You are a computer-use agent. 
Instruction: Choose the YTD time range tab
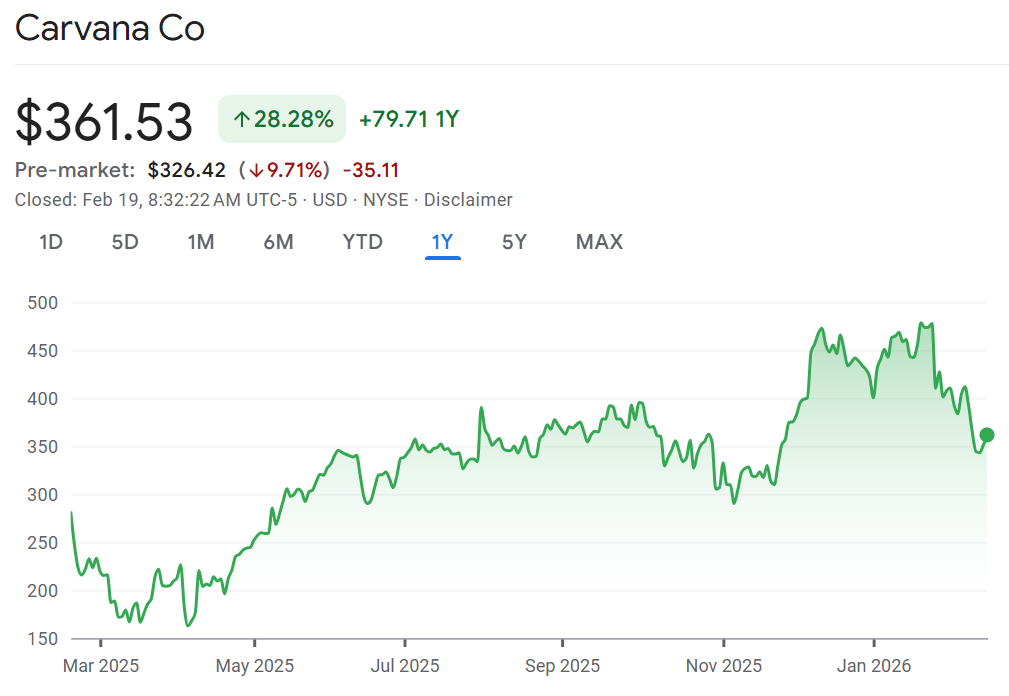coord(362,242)
